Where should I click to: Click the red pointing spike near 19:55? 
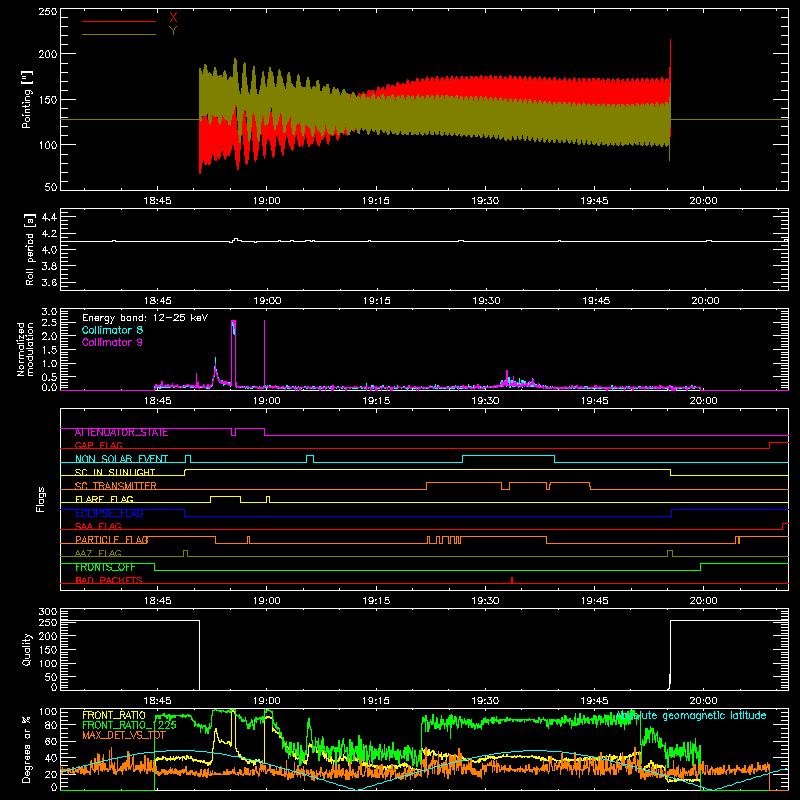(670, 59)
